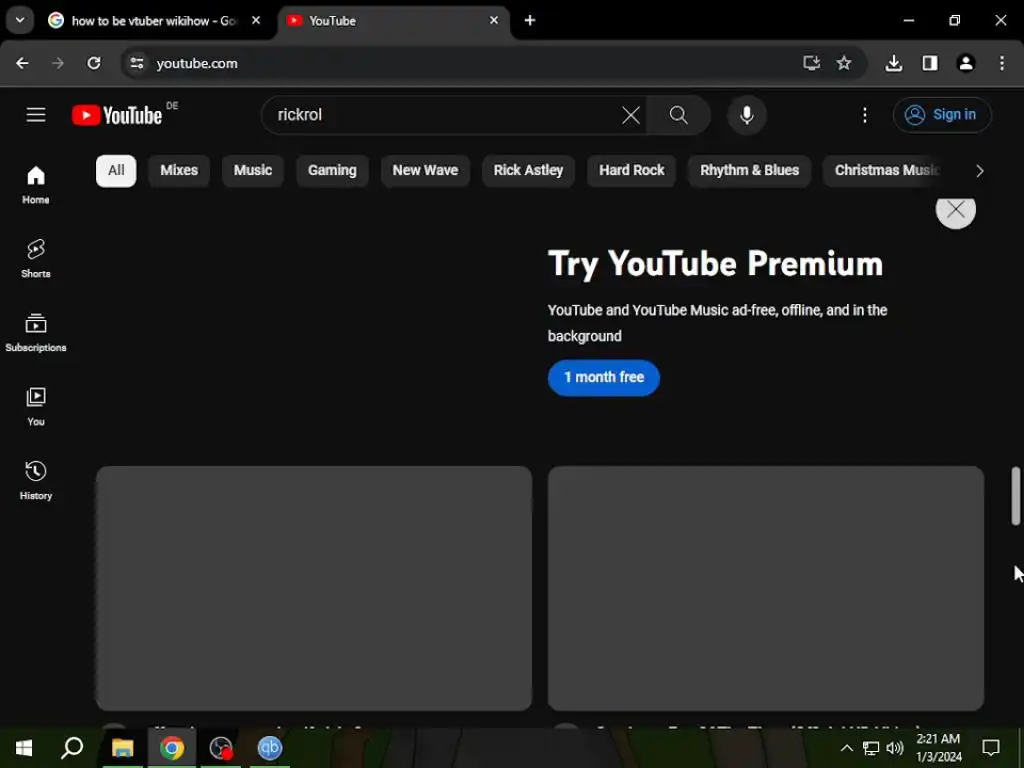Viewport: 1024px width, 768px height.
Task: Show hidden system tray icons
Action: point(846,748)
